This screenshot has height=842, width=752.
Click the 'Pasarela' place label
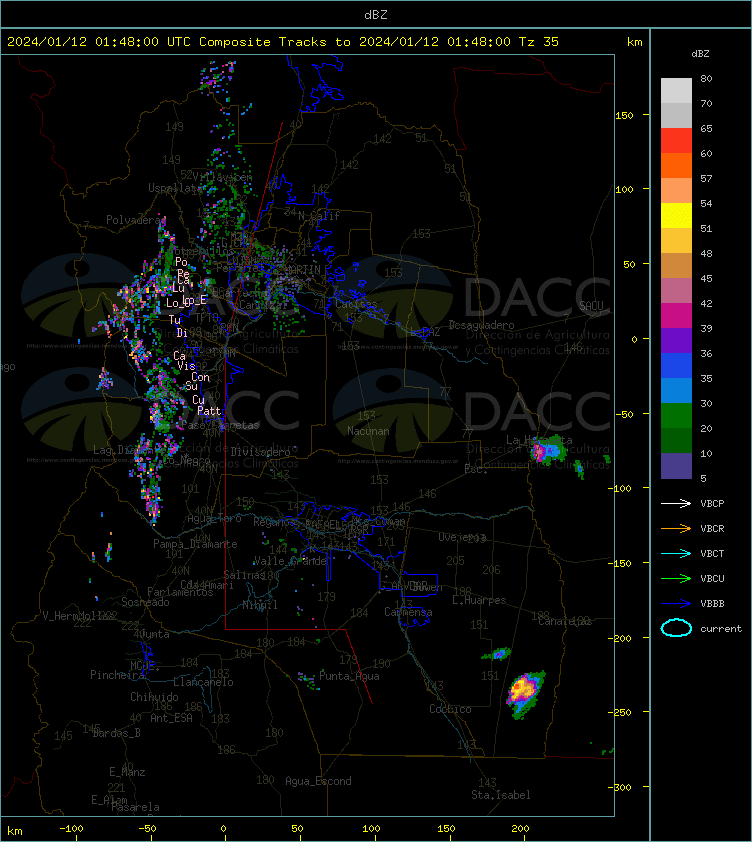135,807
